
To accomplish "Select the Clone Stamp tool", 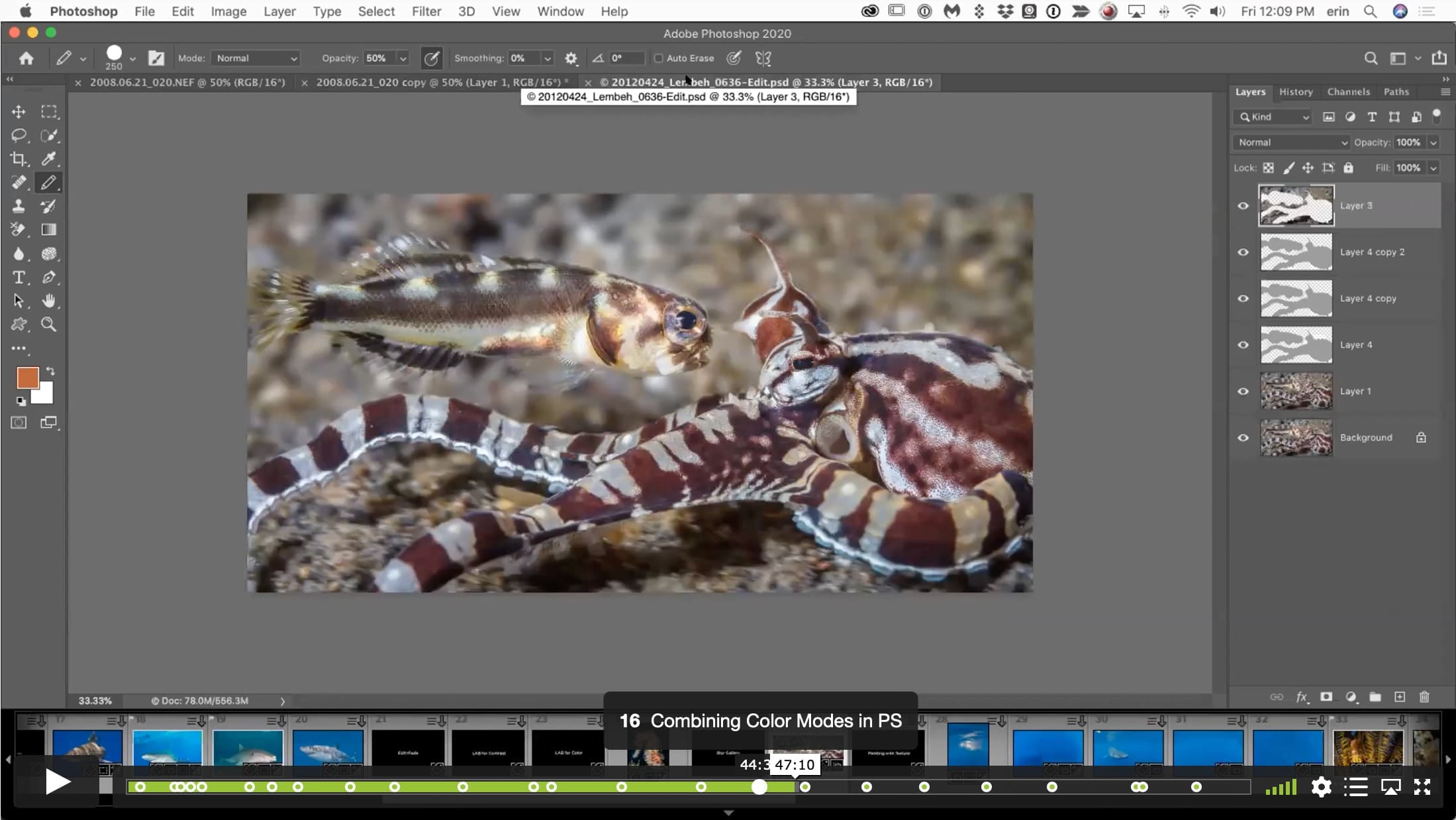I will pyautogui.click(x=19, y=206).
